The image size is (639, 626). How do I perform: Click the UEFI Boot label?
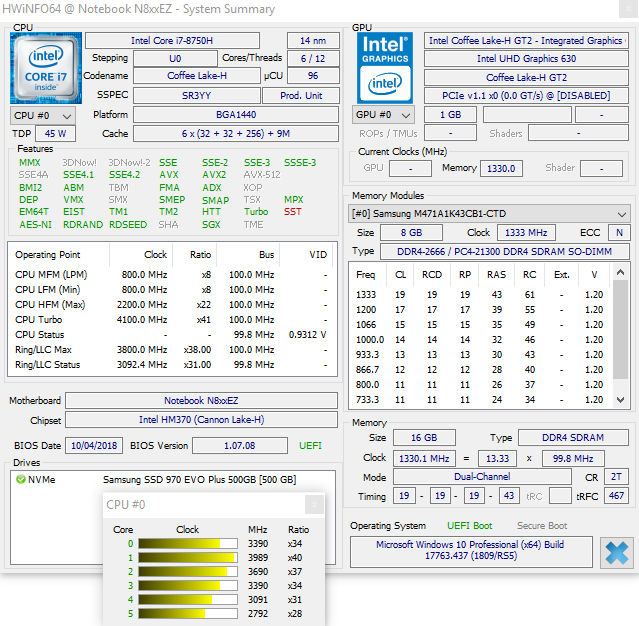tap(469, 526)
